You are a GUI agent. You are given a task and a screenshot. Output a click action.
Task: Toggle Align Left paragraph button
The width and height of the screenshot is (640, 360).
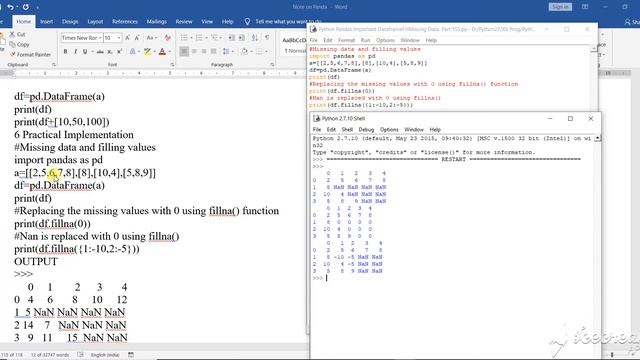[x=184, y=51]
